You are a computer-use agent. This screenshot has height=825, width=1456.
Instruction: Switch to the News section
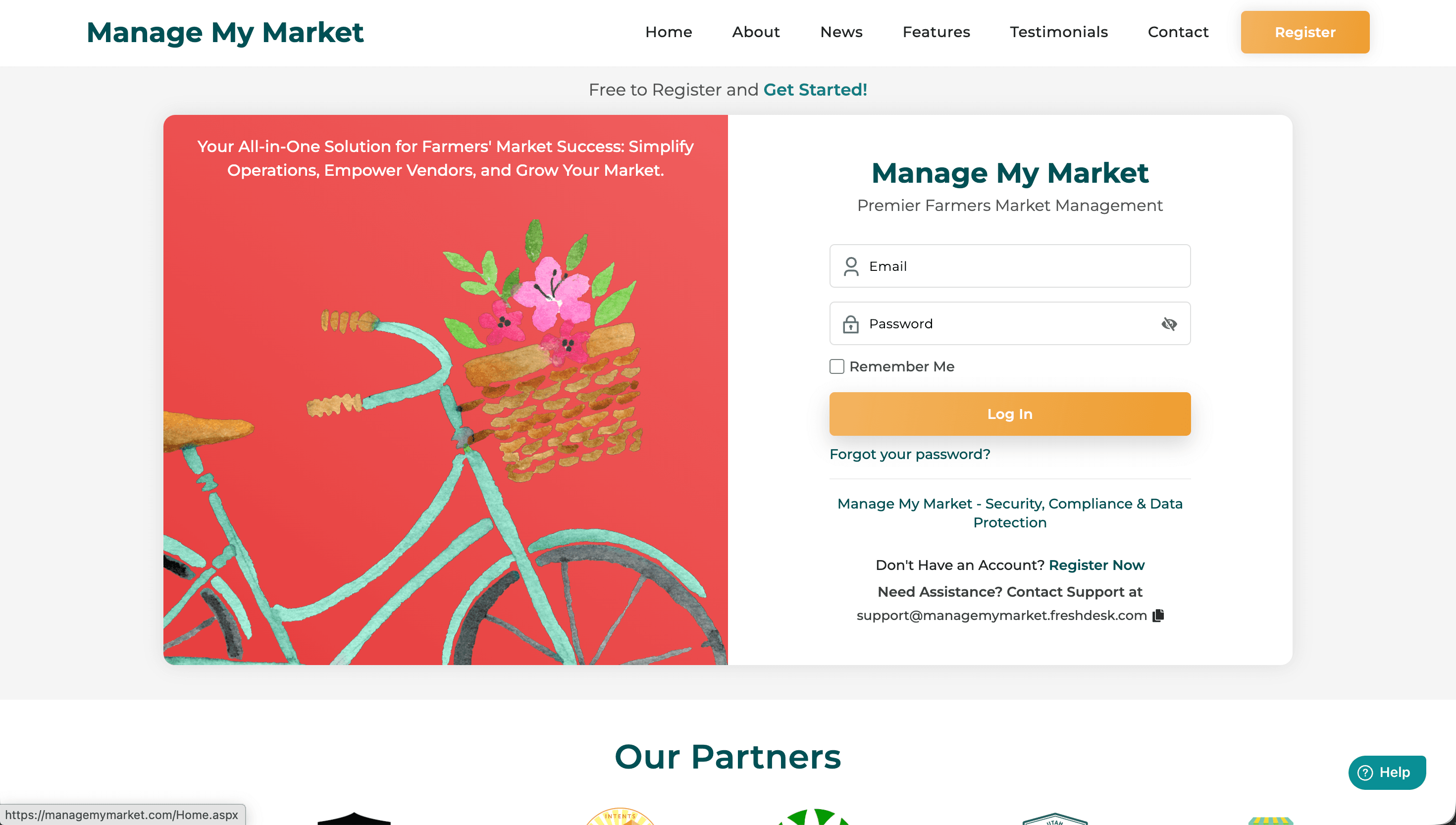(841, 32)
